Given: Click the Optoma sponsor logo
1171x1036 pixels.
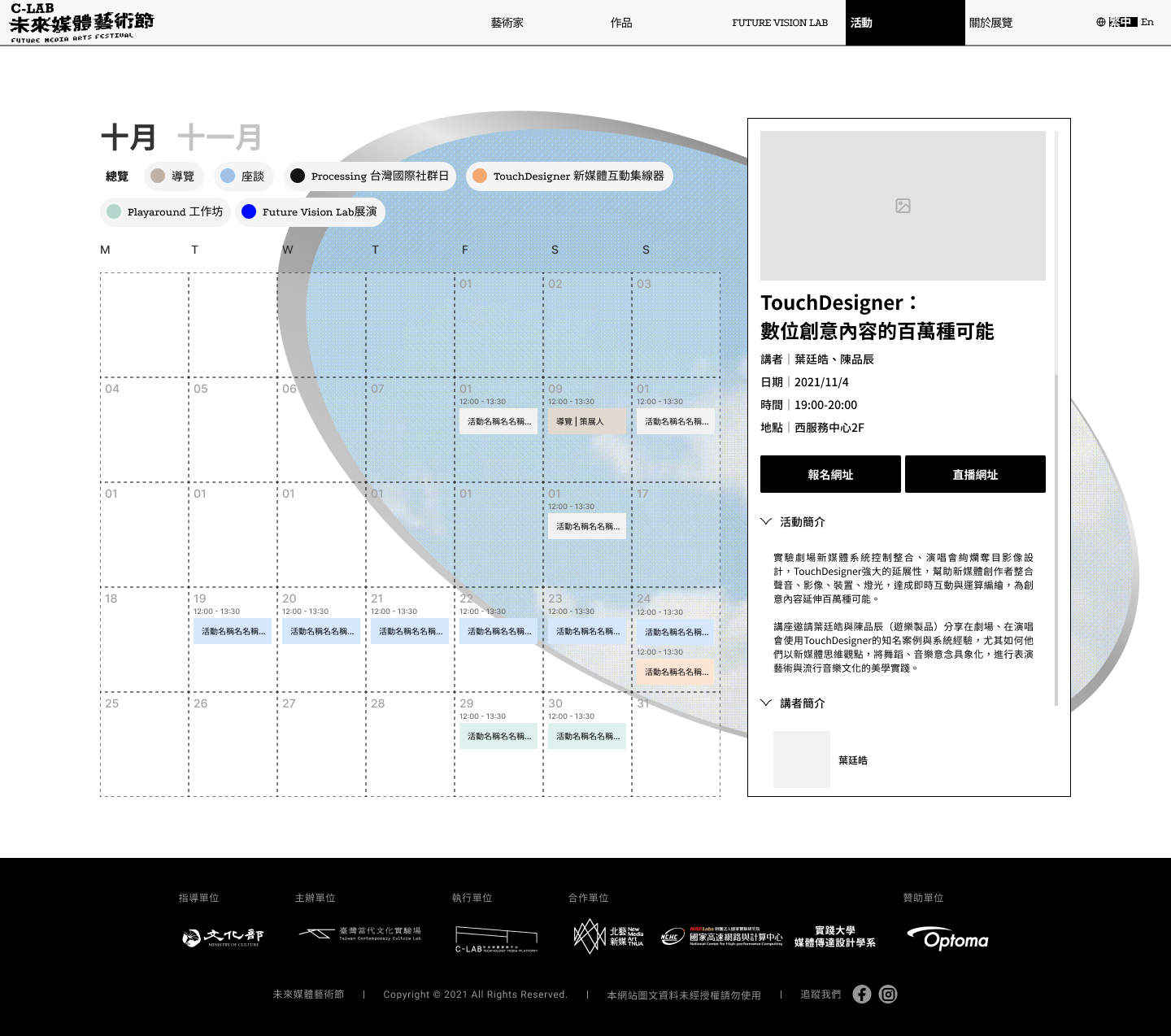Looking at the screenshot, I should [x=947, y=938].
